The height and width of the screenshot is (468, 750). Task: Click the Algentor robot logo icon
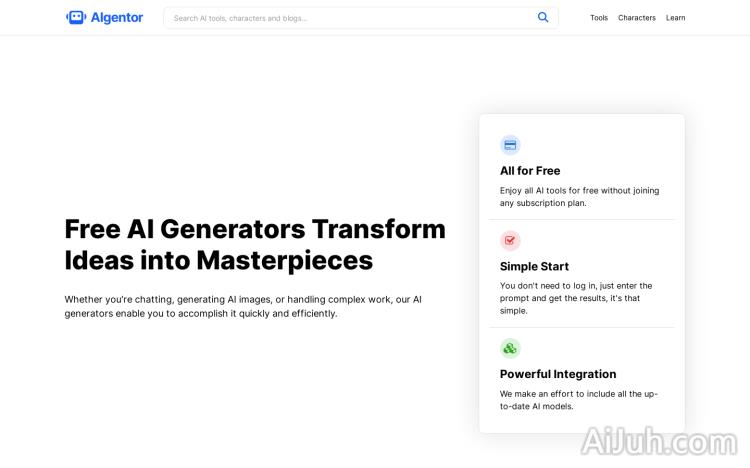pyautogui.click(x=76, y=17)
